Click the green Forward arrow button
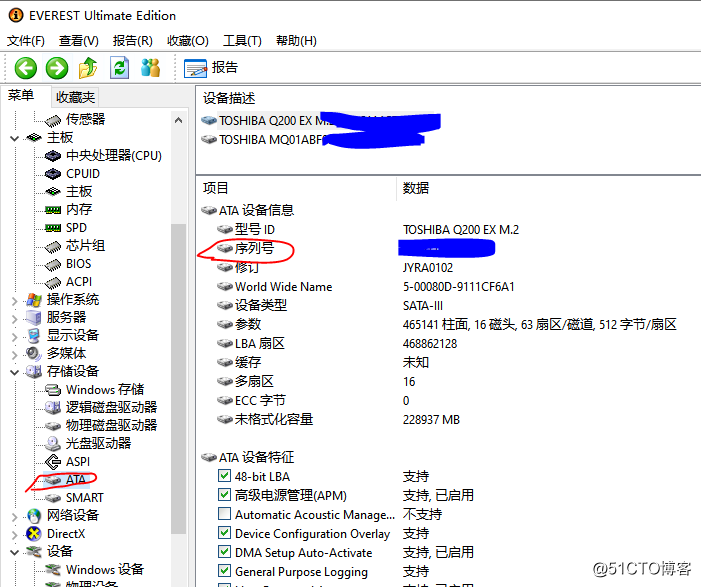Viewport: 701px width, 587px height. 57,68
